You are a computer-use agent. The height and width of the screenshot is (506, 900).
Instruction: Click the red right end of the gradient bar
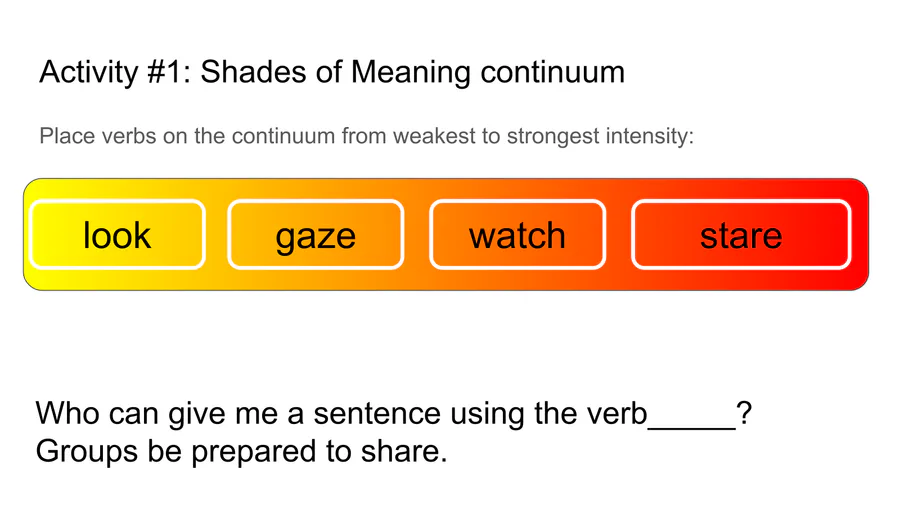click(x=860, y=235)
